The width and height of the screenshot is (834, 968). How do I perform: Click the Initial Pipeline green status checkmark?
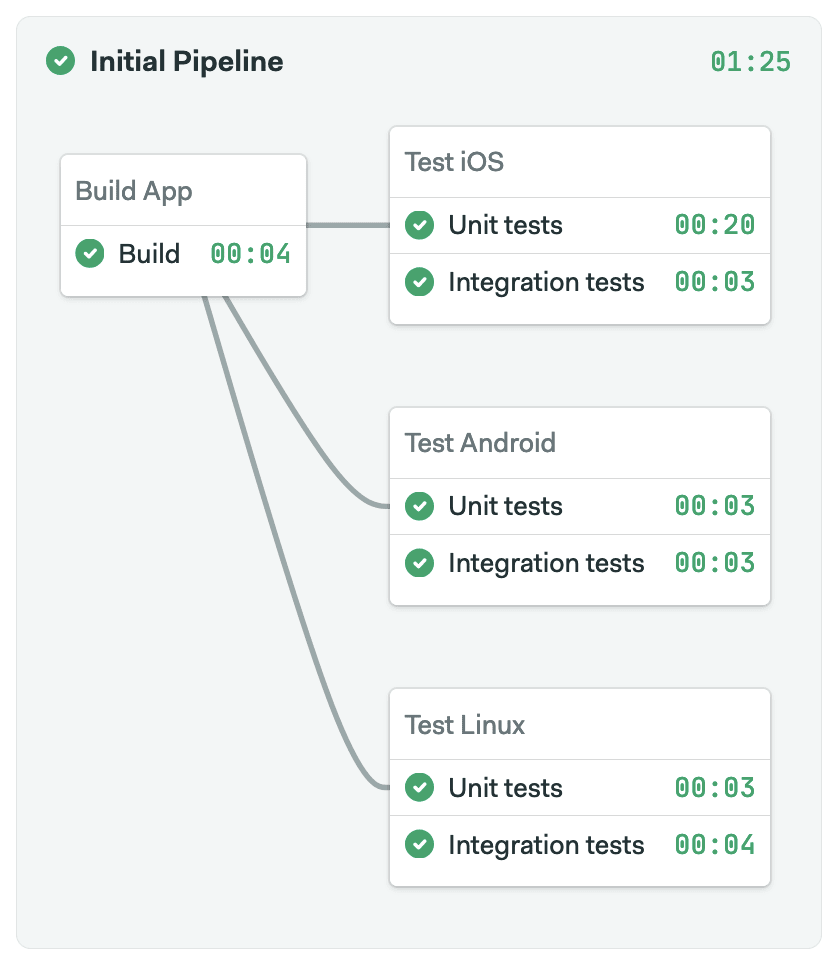(x=60, y=61)
